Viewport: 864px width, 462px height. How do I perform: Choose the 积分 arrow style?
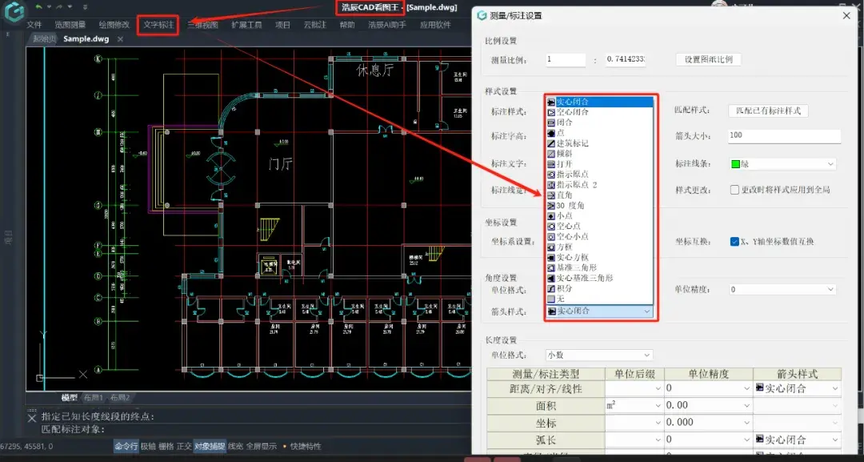tap(600, 288)
